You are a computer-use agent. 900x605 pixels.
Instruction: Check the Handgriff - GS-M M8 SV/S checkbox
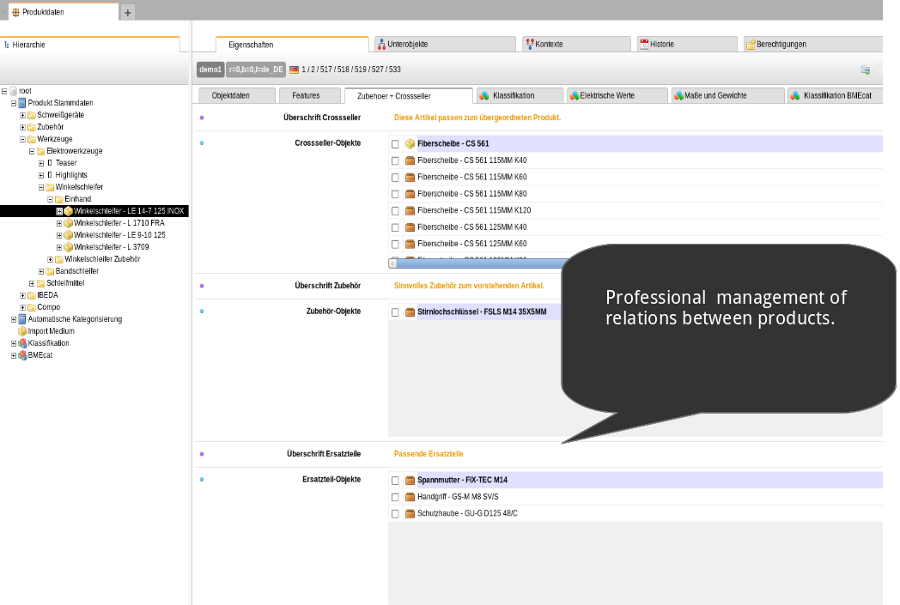click(x=395, y=497)
